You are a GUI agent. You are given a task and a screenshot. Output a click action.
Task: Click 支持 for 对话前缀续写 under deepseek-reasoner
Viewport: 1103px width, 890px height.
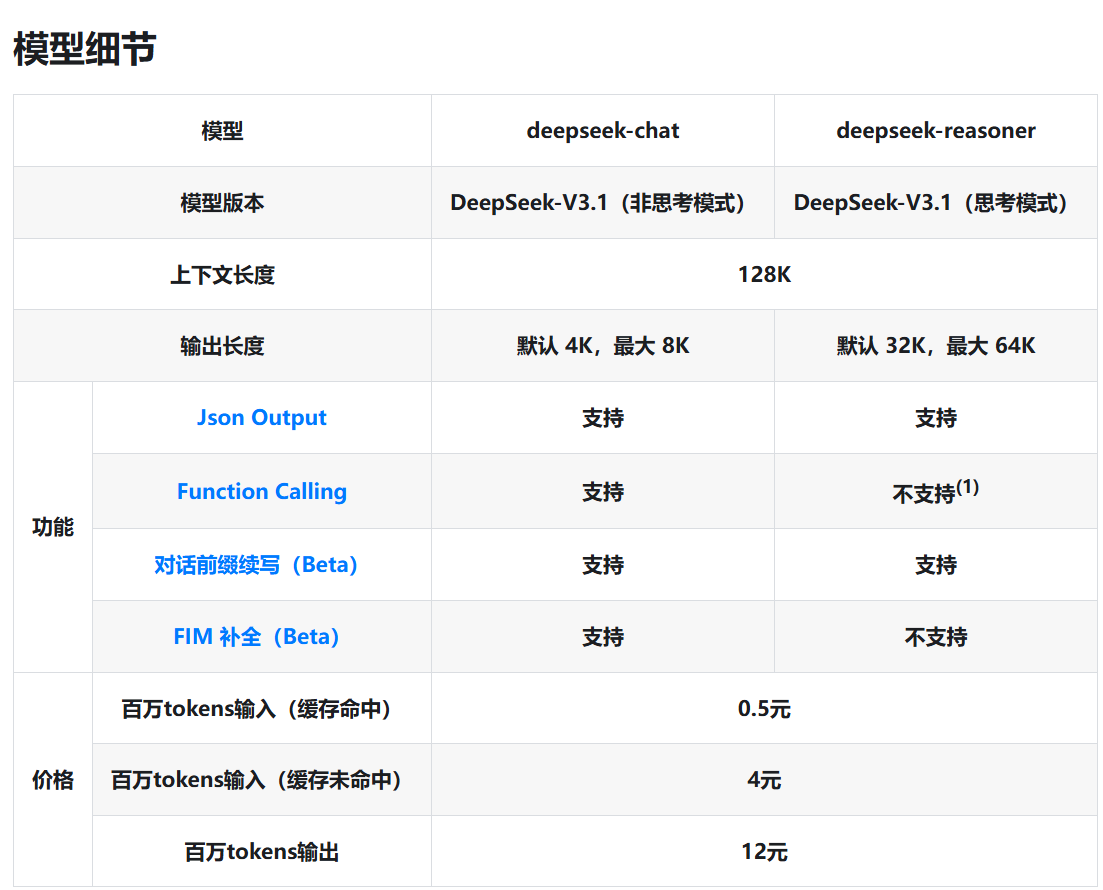(936, 565)
